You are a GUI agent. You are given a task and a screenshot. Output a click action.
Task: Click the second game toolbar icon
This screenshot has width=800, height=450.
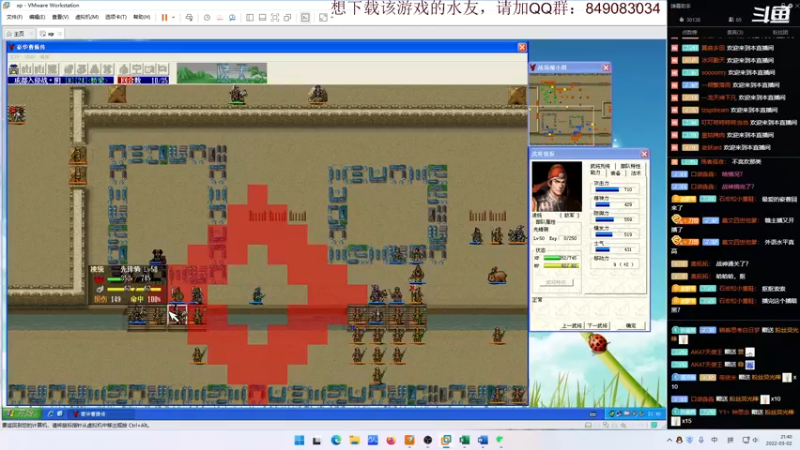[26, 69]
